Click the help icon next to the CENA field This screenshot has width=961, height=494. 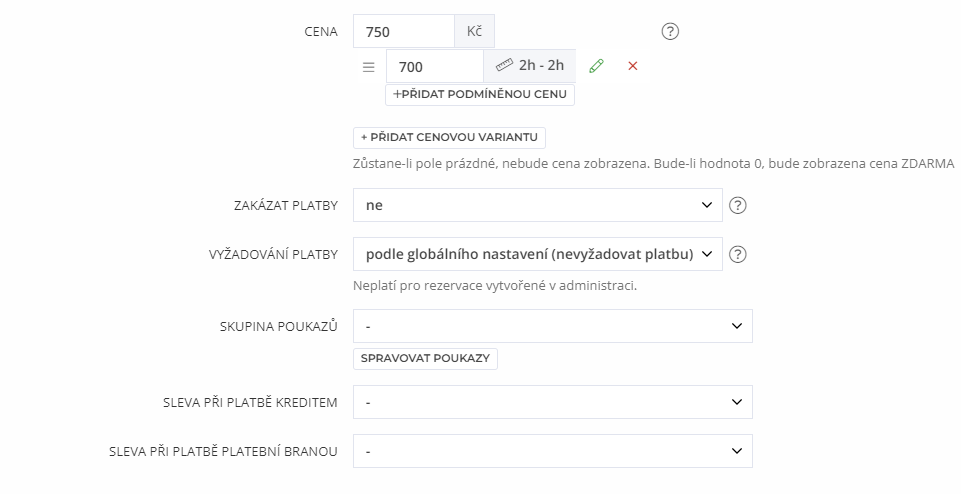670,32
